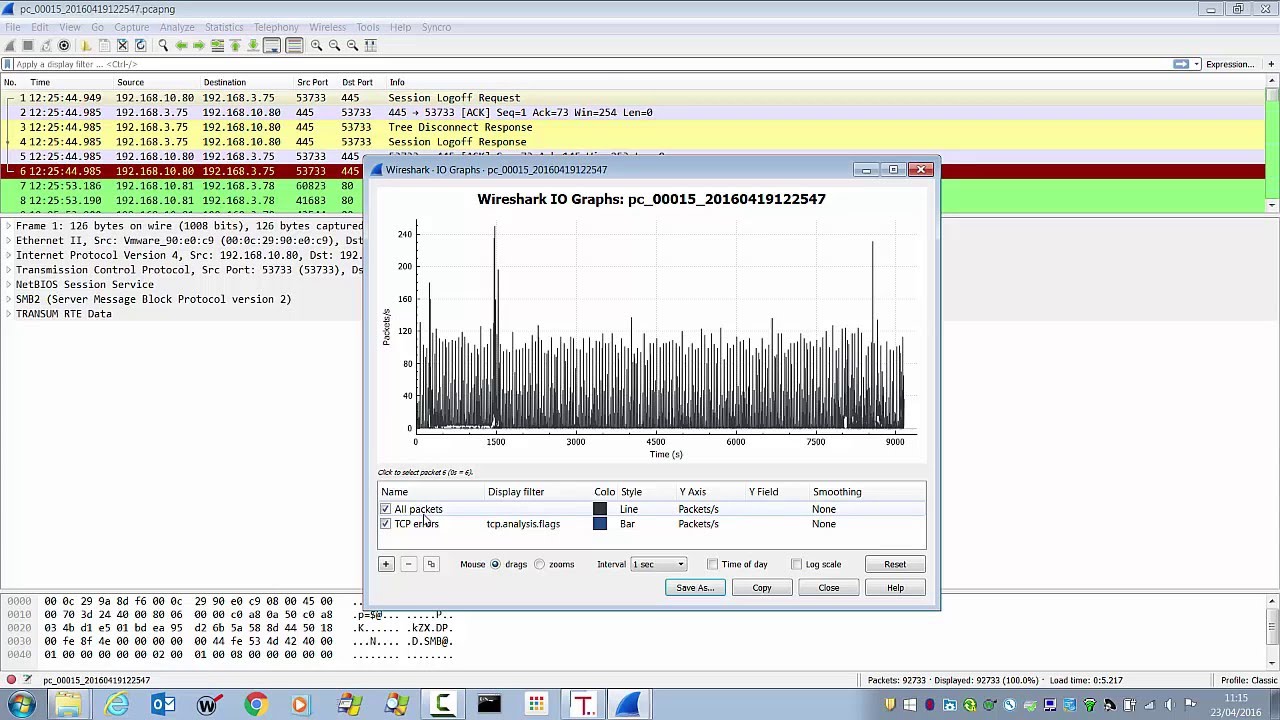Save this capture file via toolbar icon
The height and width of the screenshot is (720, 1280).
104,45
